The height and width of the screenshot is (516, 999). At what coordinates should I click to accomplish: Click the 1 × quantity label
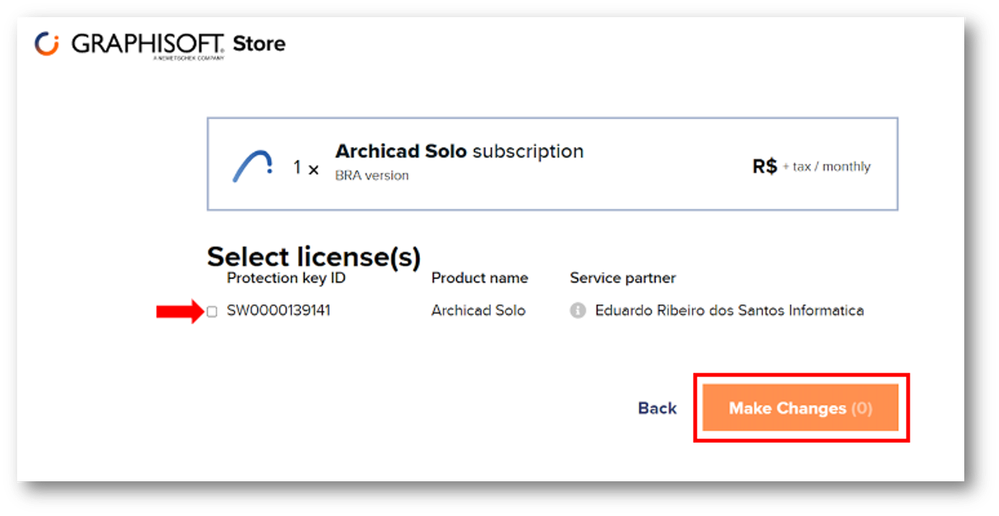point(306,168)
